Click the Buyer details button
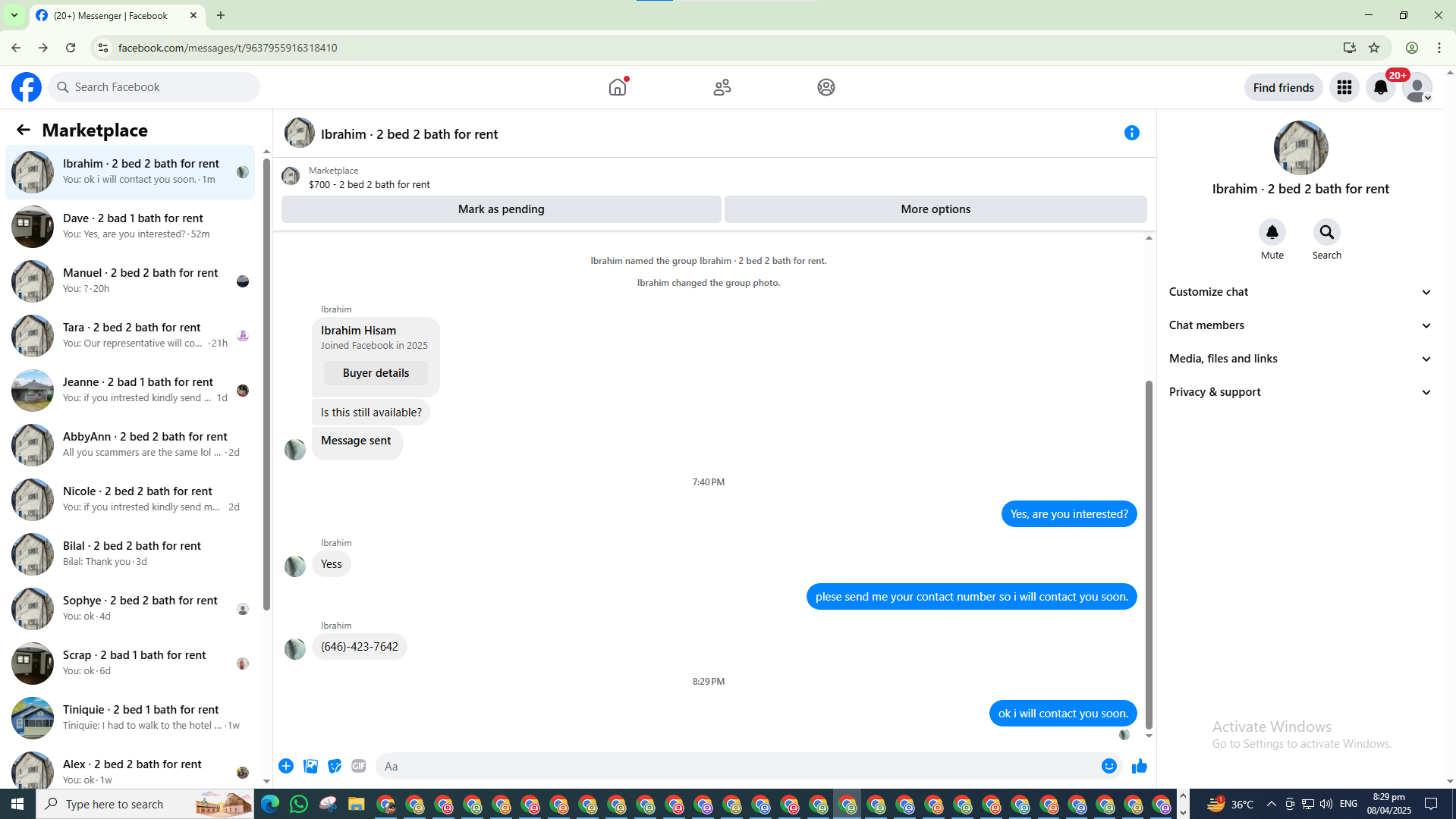Viewport: 1456px width, 819px height. 376,373
